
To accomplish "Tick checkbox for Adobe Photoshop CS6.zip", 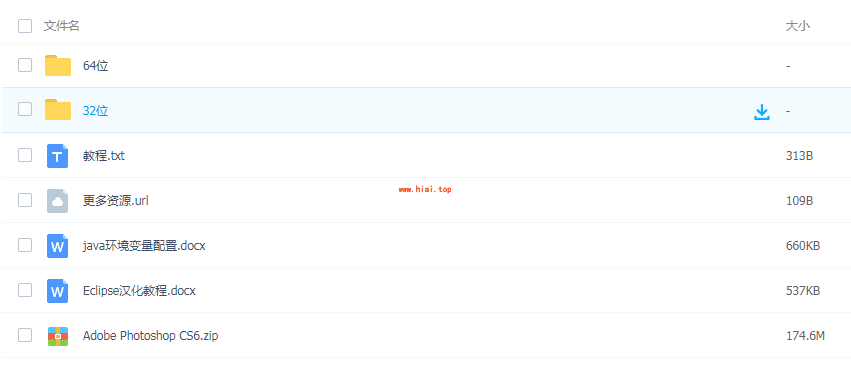I will point(25,335).
